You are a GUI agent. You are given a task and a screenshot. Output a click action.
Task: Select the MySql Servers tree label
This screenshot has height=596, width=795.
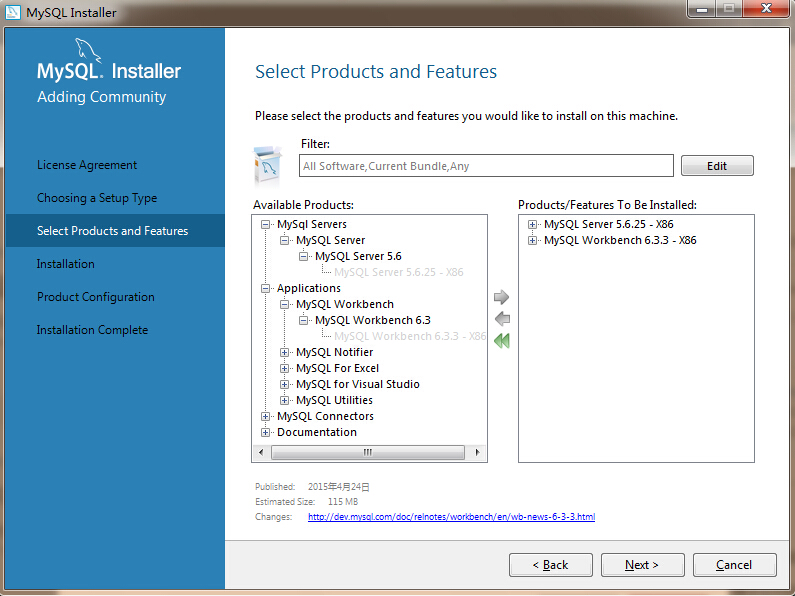click(312, 224)
